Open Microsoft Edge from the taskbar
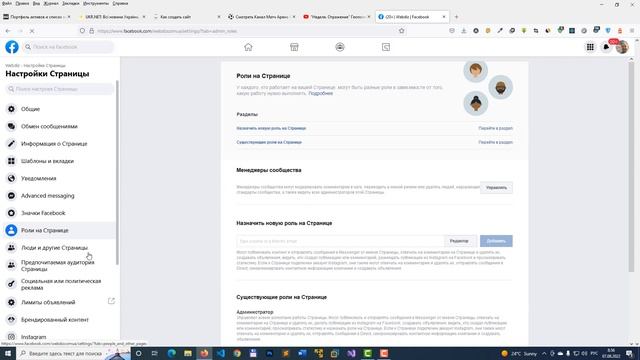 171,353
